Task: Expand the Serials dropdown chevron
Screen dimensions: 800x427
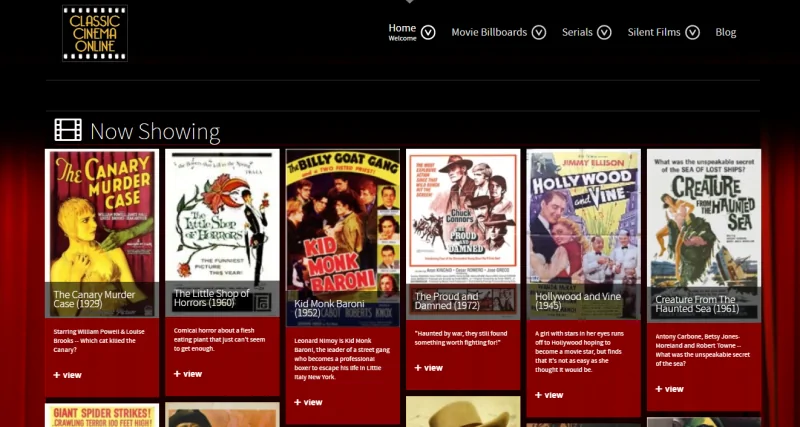Action: pos(604,33)
